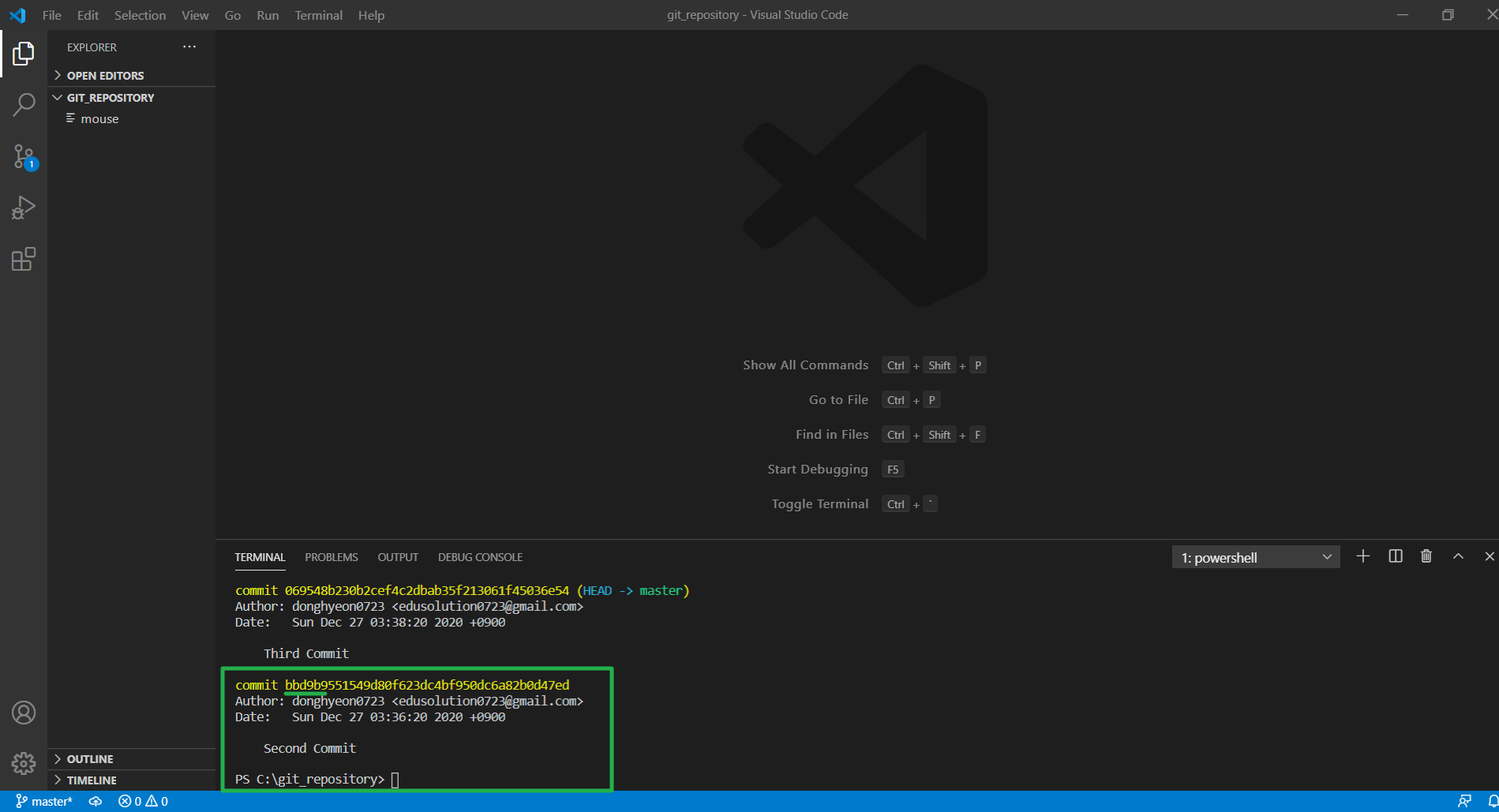Click the EXPLORER panel title
The width and height of the screenshot is (1499, 812).
point(92,47)
